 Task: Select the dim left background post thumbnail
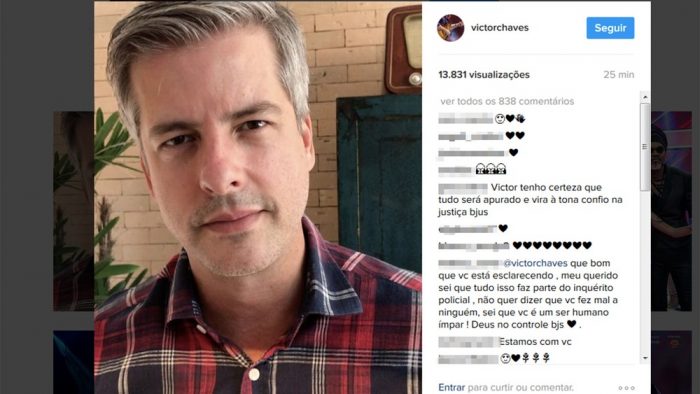click(x=74, y=211)
